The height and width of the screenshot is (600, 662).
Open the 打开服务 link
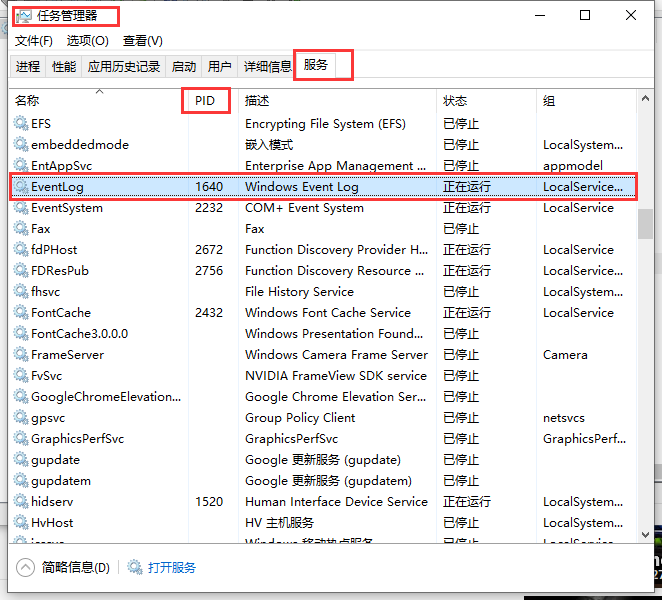(172, 567)
